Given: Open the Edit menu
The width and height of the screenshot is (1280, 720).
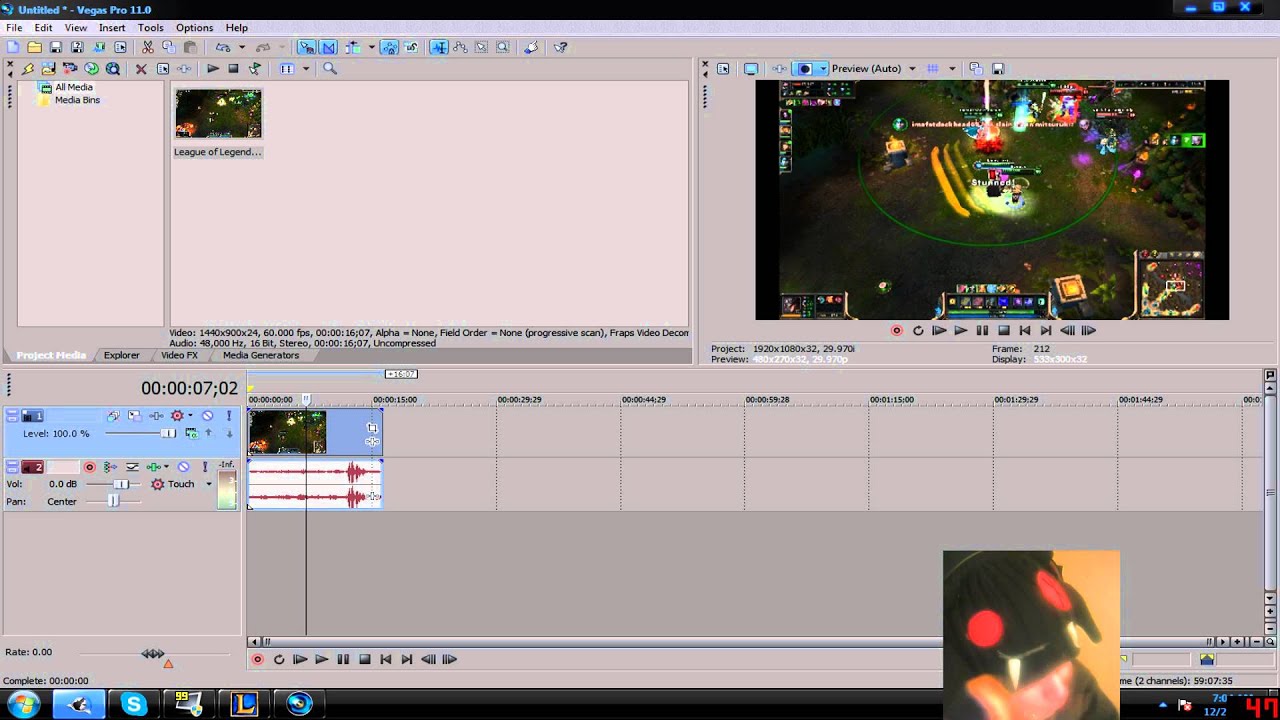Looking at the screenshot, I should click(44, 28).
